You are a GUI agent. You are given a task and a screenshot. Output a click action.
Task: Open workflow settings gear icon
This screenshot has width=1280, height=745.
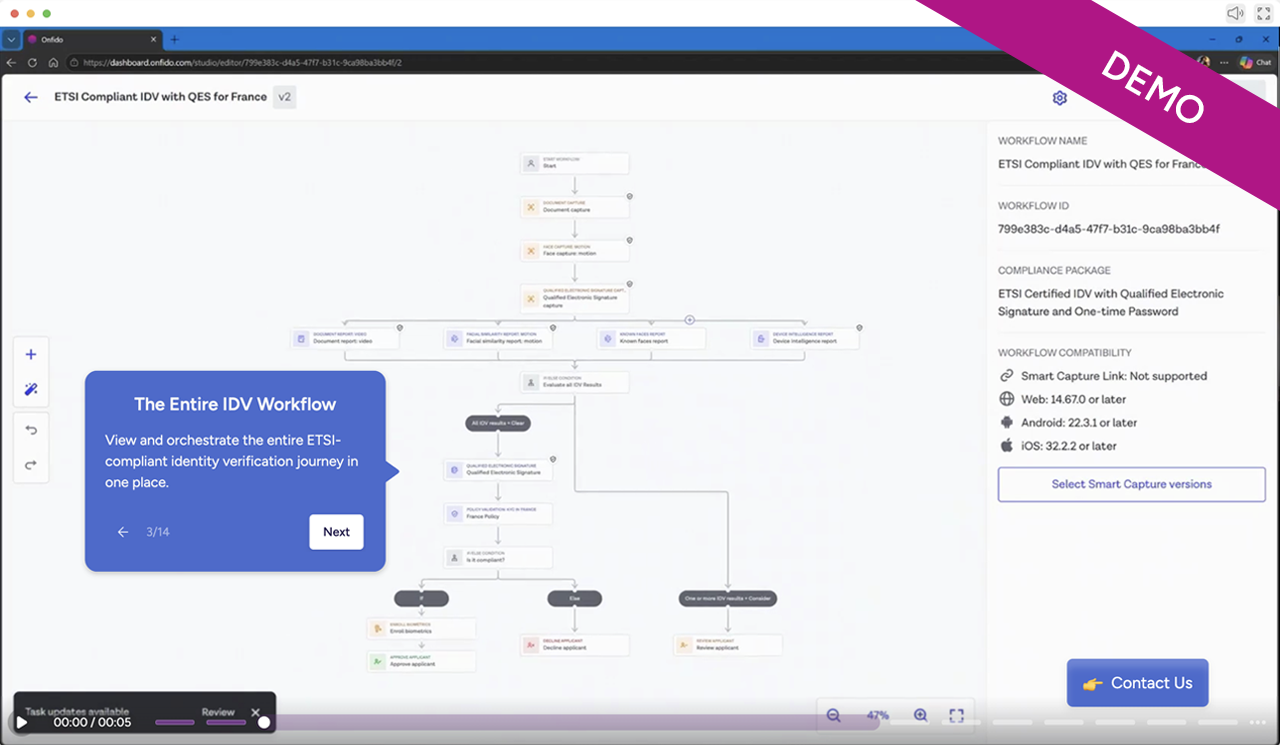click(1060, 98)
